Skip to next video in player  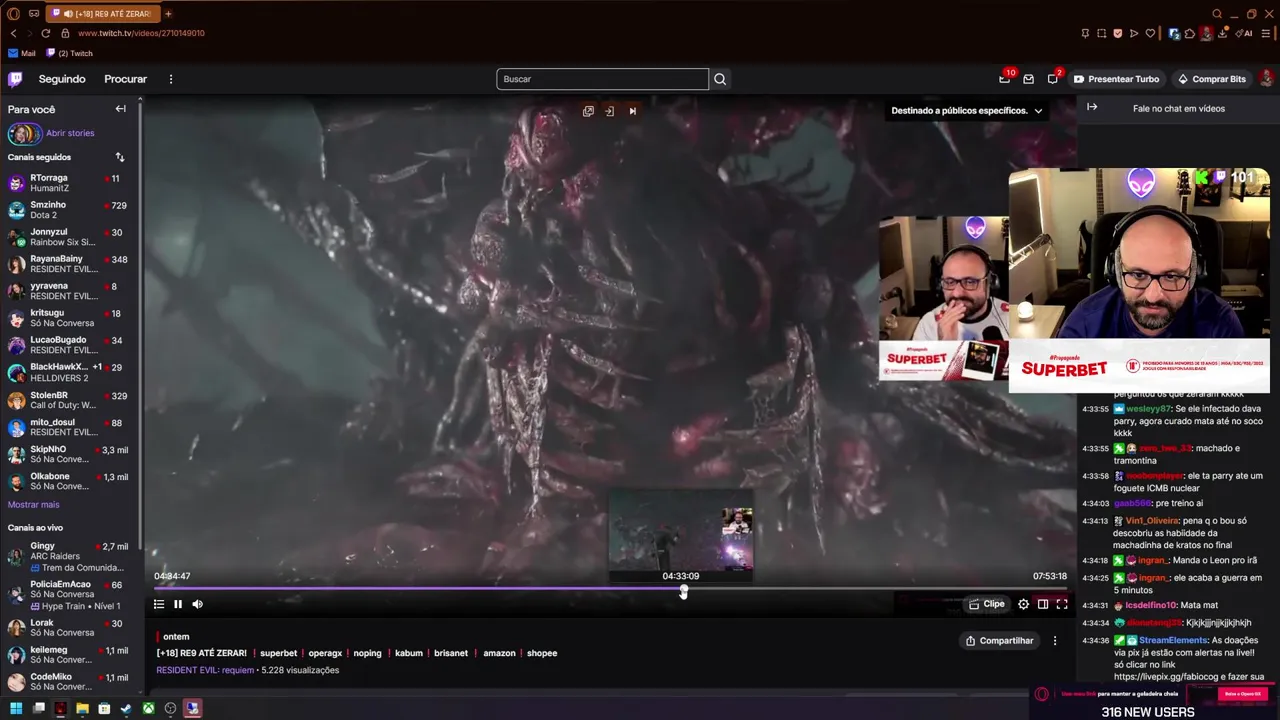(632, 111)
